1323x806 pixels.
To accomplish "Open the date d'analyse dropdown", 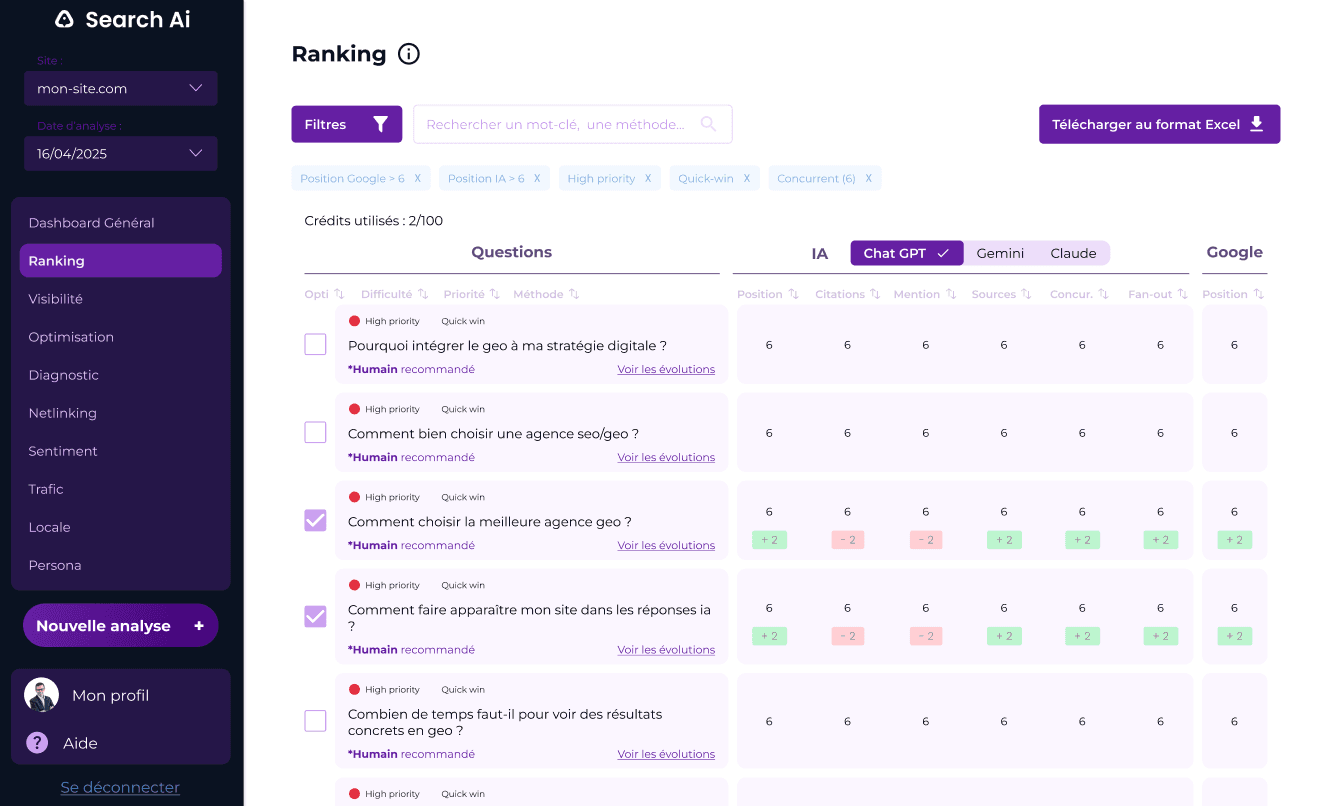I will point(120,153).
